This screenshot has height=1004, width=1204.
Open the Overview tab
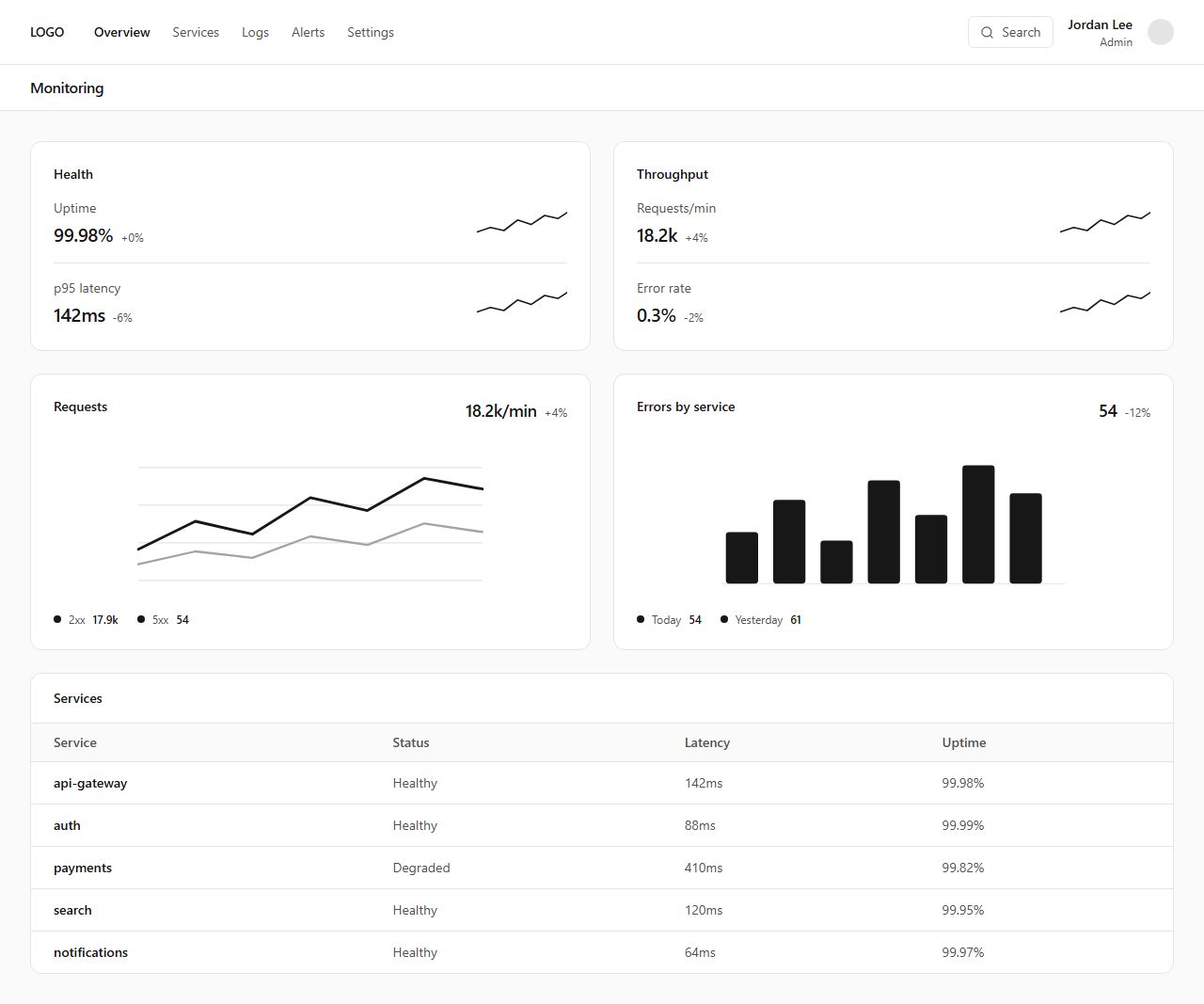click(122, 32)
